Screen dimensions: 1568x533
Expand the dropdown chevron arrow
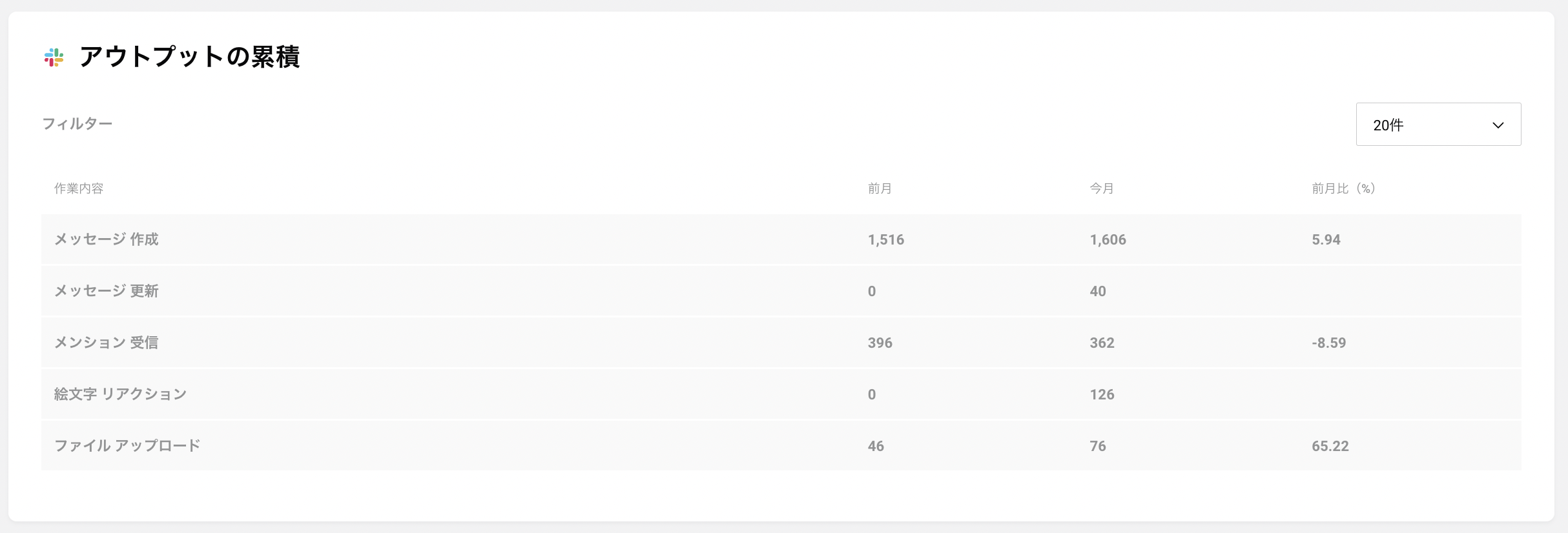1498,125
